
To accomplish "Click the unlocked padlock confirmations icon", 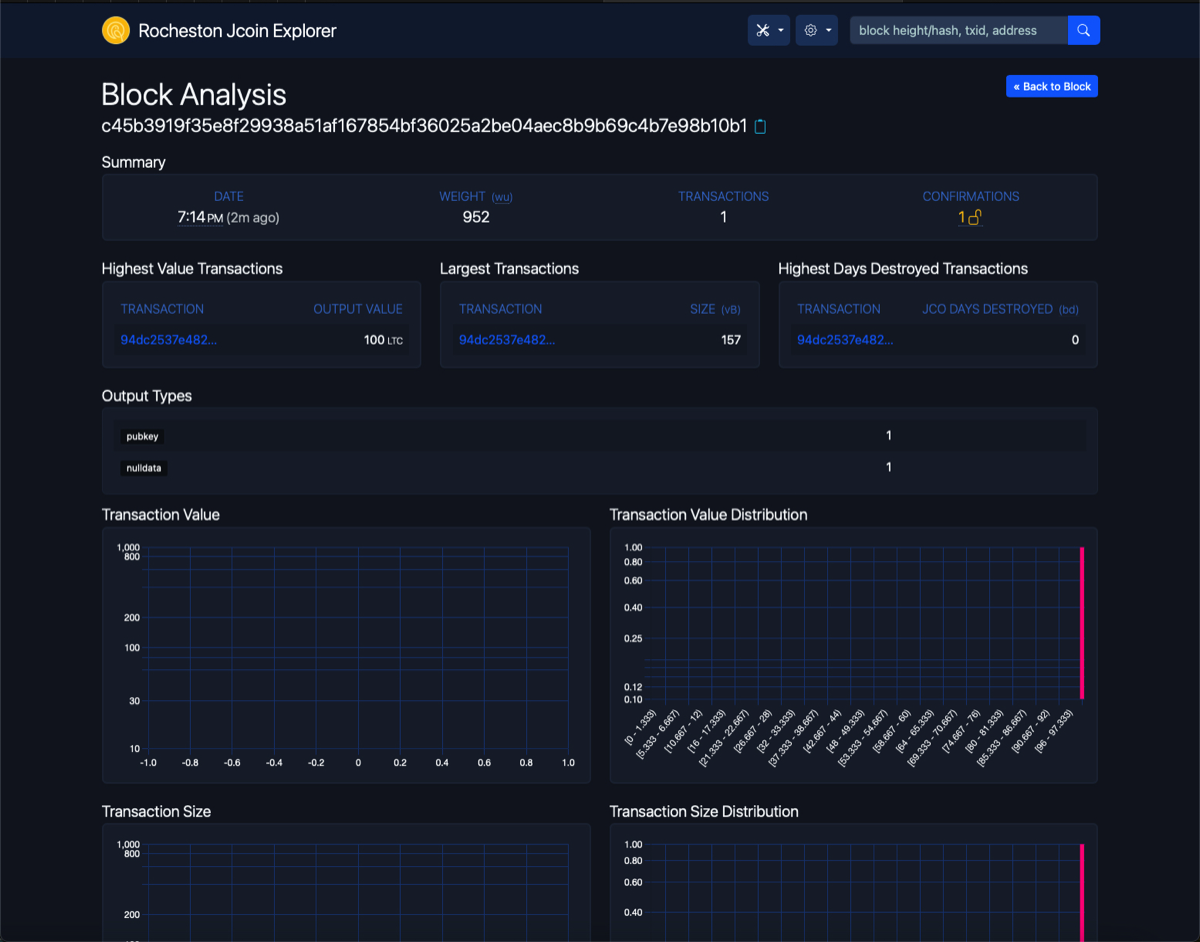I will (975, 217).
